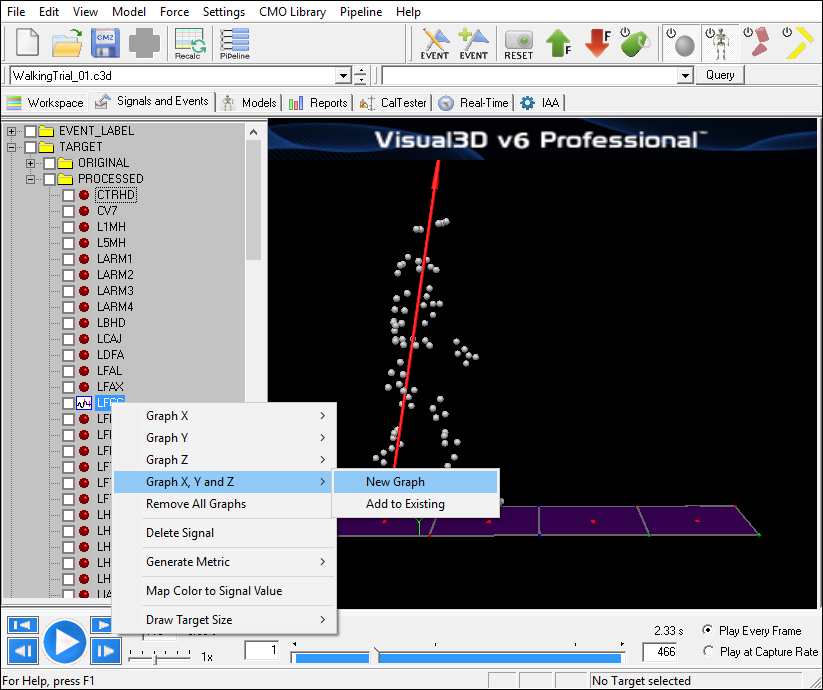Screen dimensions: 823x690
Task: Toggle the skeleton display icon
Action: click(x=720, y=43)
